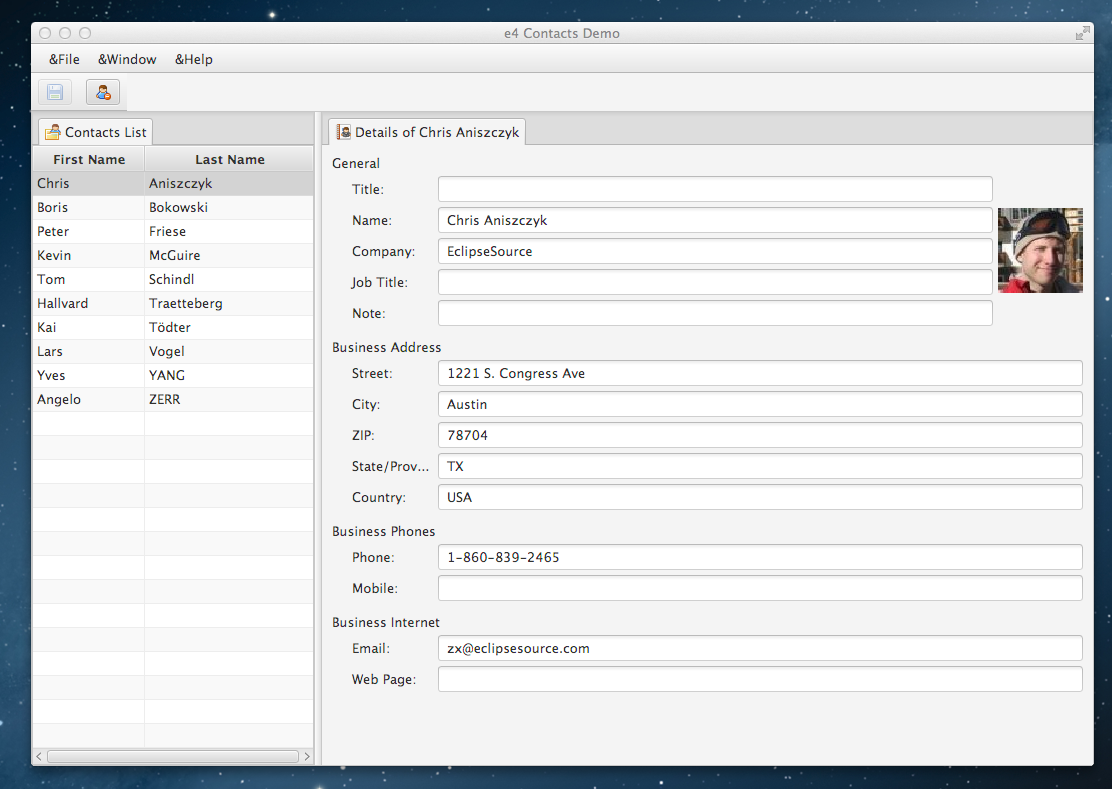Click the left scroll arrow in contacts list
Screen dimensions: 1112x789
39,757
